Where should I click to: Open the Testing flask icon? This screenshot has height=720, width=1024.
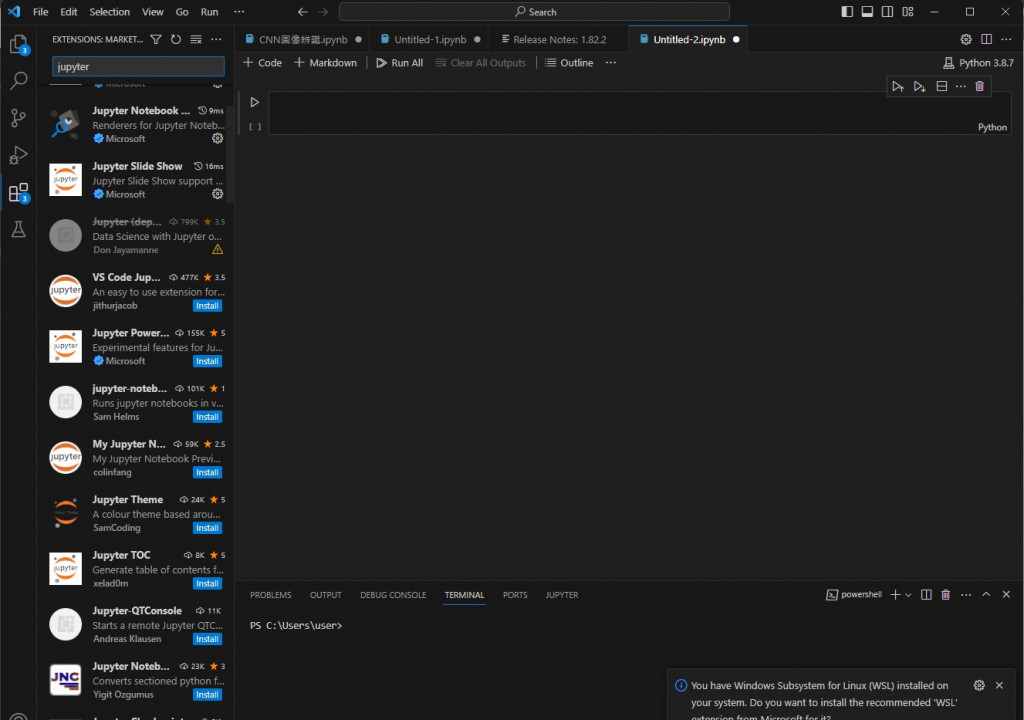point(18,229)
